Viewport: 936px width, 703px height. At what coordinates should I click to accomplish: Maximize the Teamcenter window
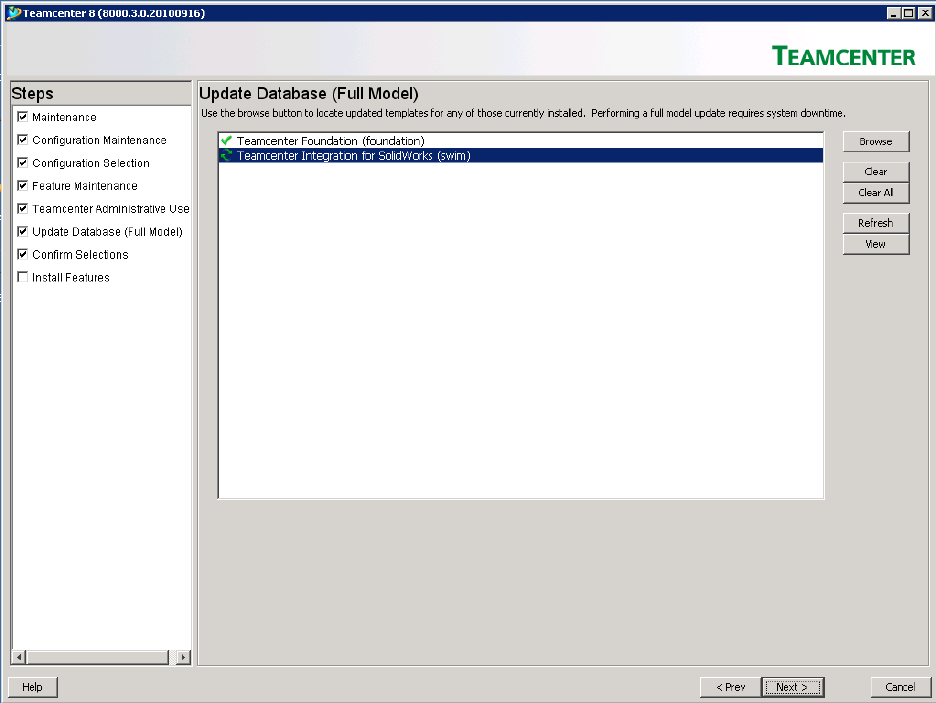908,13
